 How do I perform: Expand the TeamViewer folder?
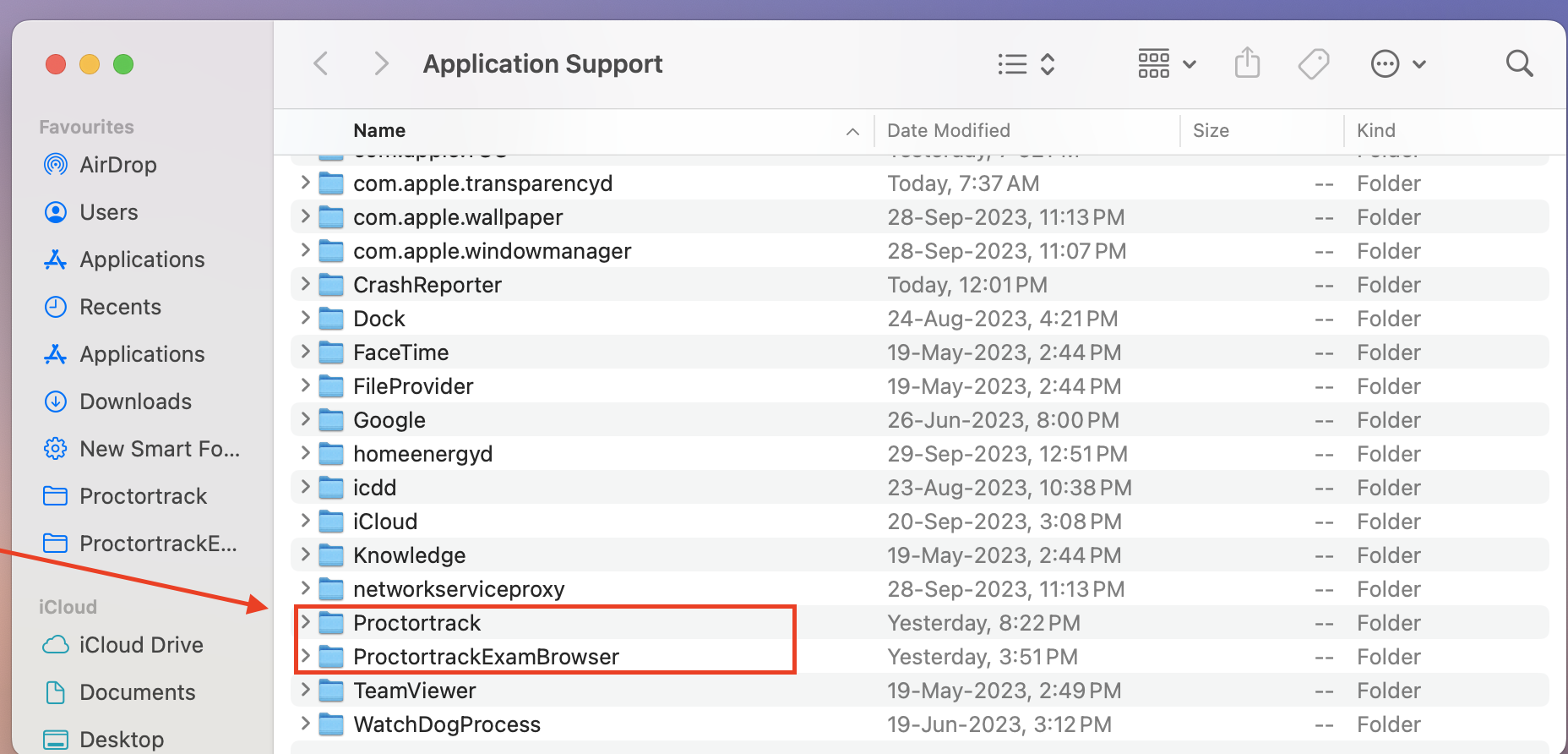pyautogui.click(x=306, y=690)
